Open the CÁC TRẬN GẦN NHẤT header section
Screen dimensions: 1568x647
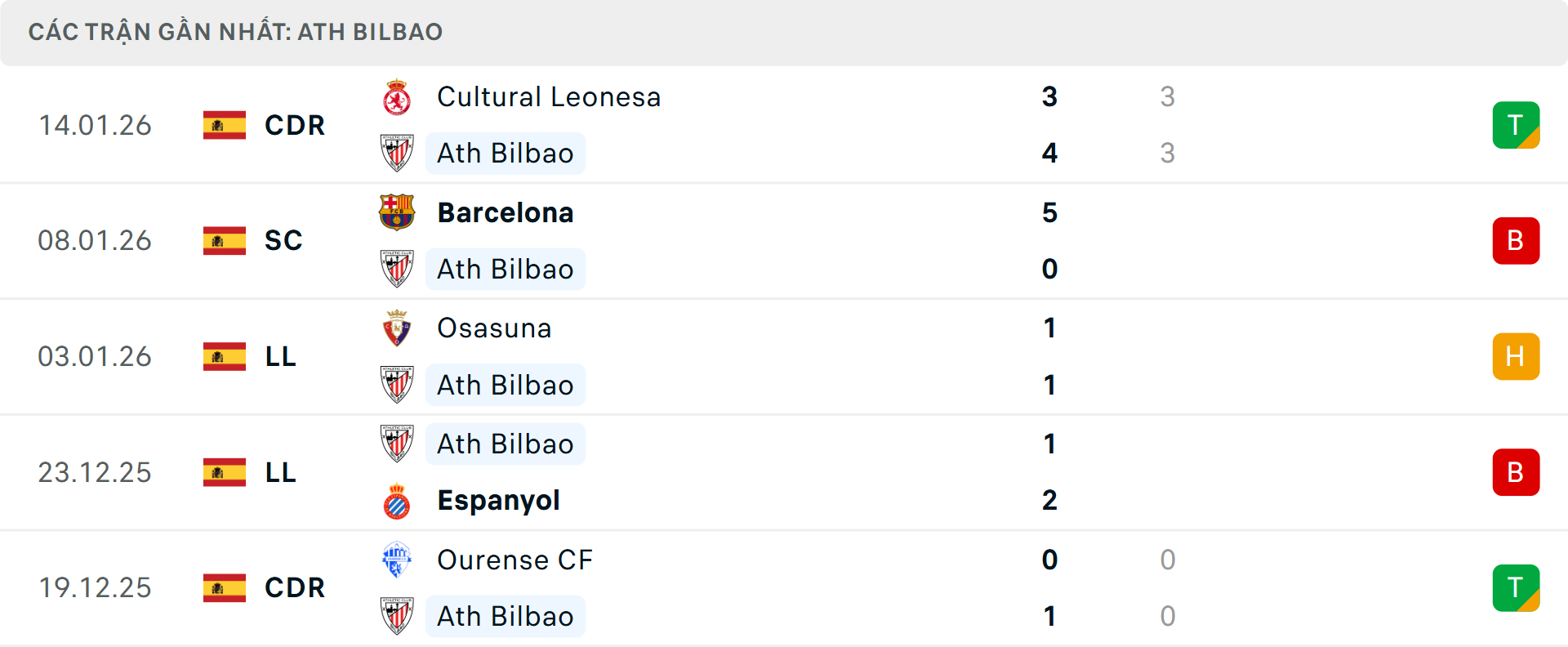pos(235,32)
